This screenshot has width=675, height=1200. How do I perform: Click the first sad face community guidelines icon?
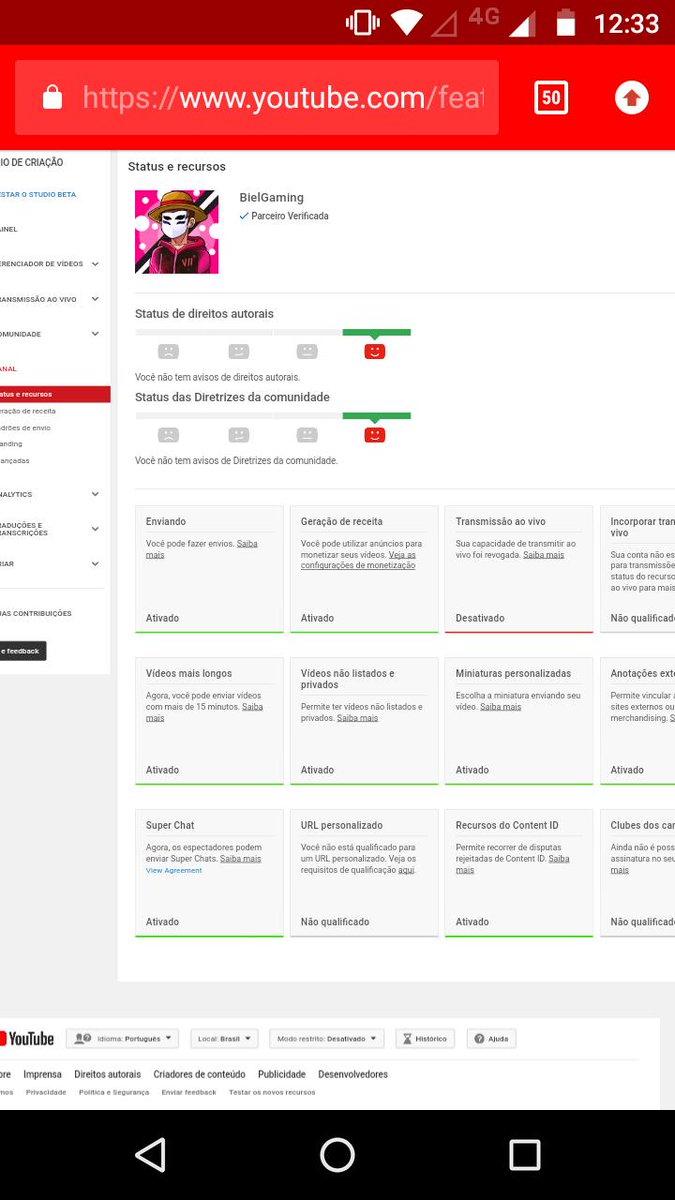(x=168, y=435)
